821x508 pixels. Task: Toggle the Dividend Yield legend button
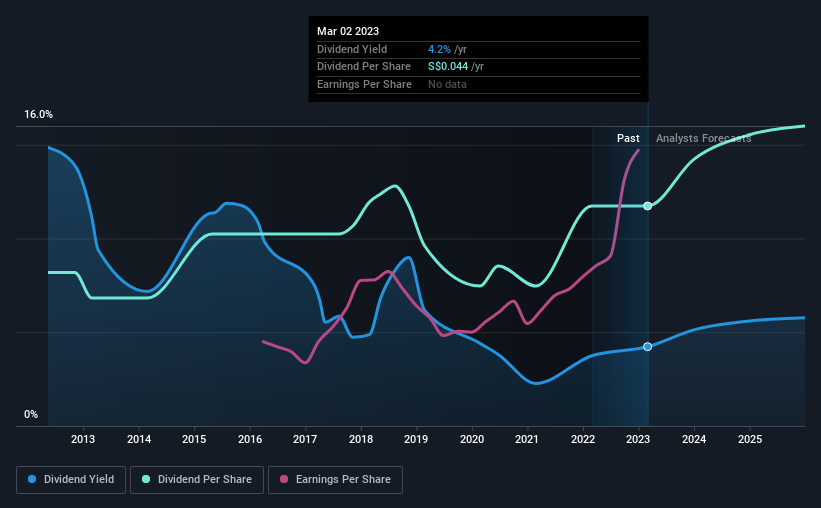[71, 480]
